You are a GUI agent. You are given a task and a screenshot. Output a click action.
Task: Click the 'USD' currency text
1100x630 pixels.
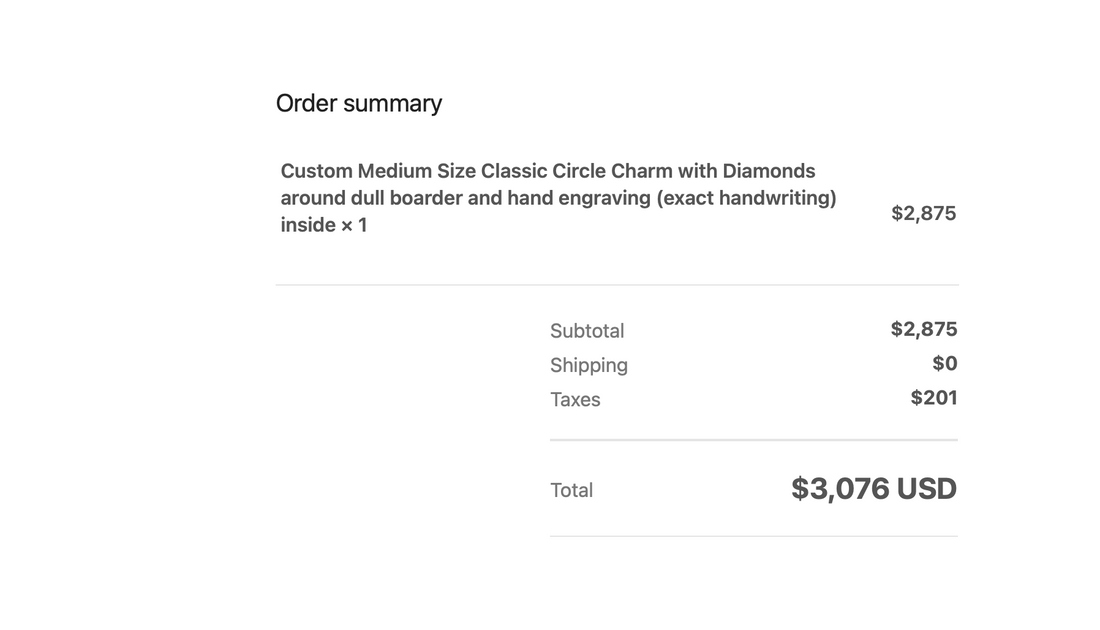927,489
